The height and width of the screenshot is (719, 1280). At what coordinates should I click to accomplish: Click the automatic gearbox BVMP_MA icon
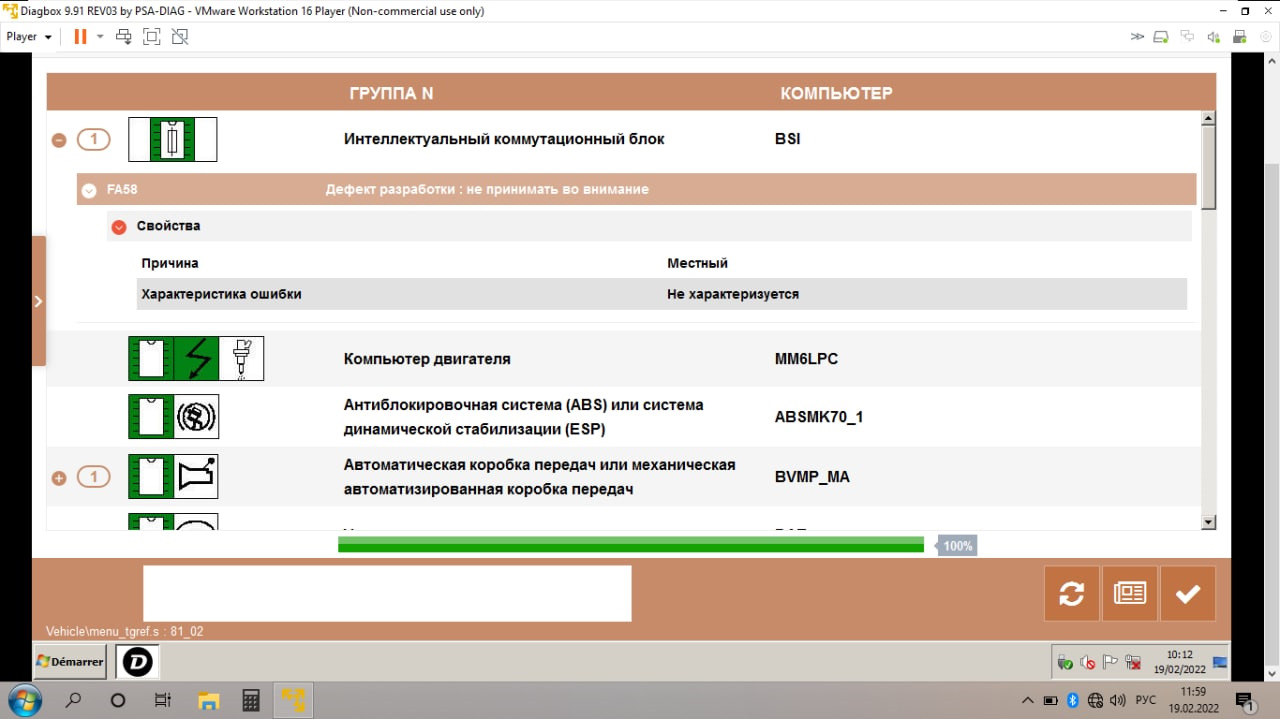coord(173,477)
